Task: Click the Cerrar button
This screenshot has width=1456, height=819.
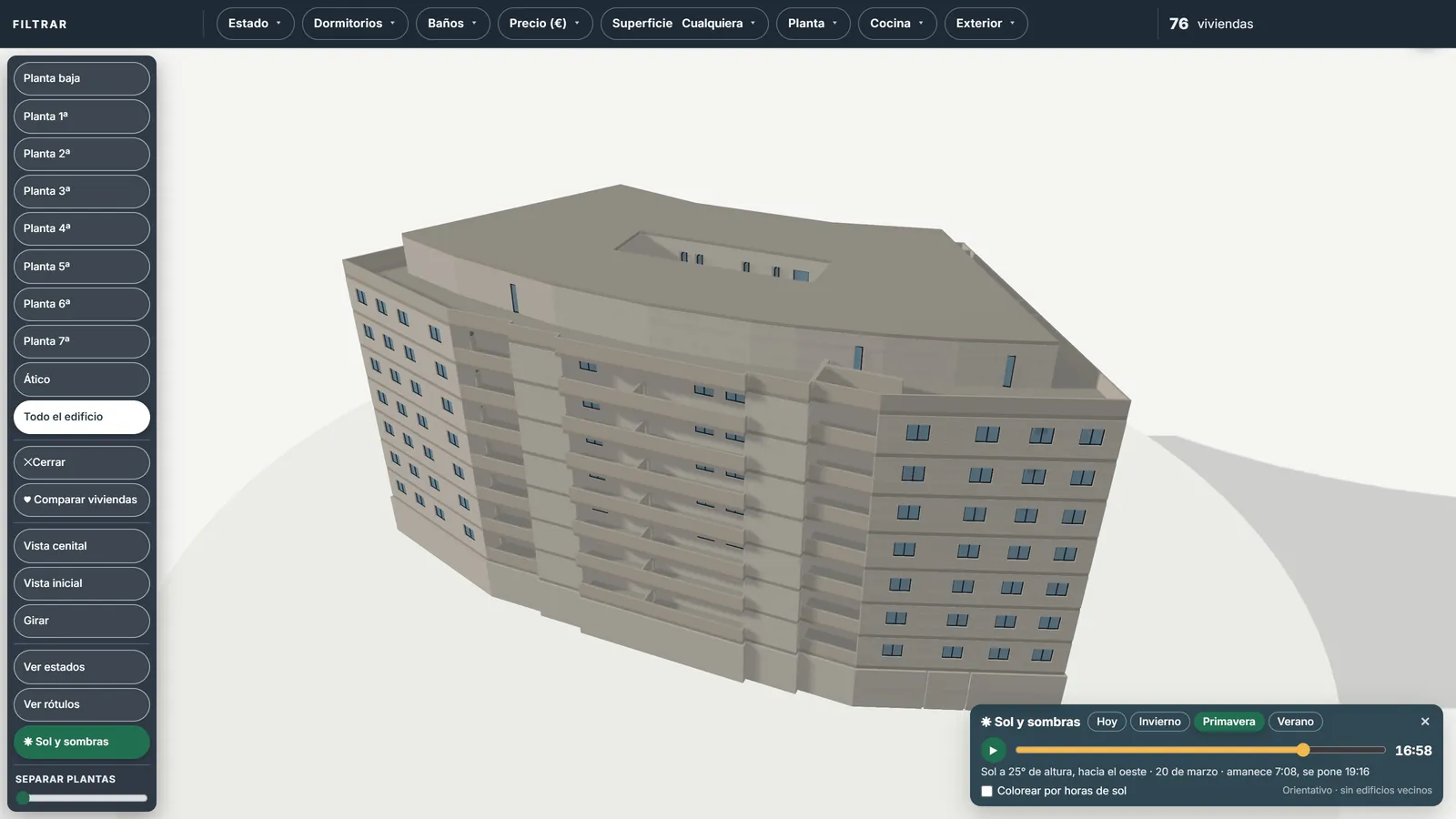Action: tap(82, 462)
